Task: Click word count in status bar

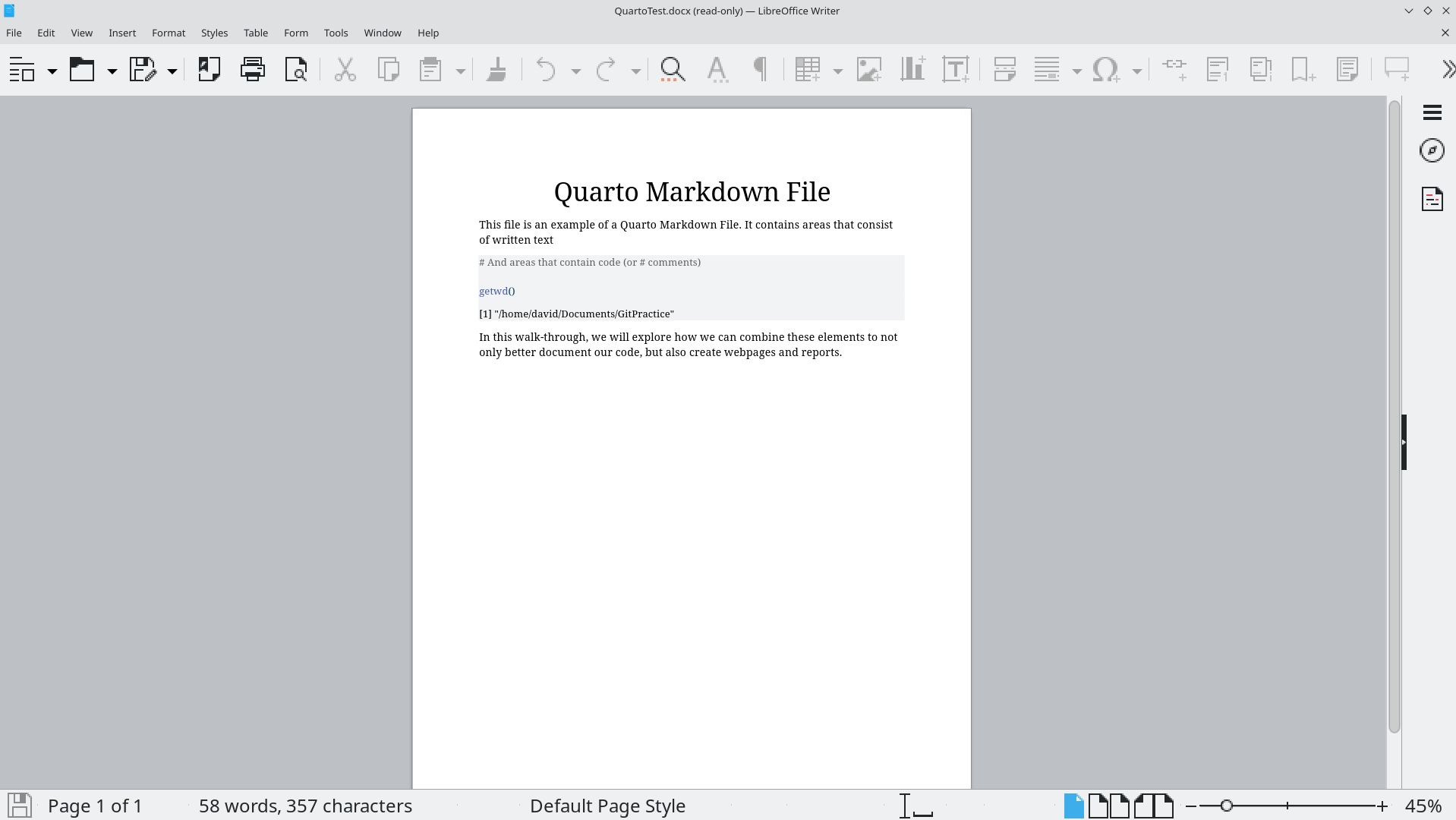Action: click(305, 806)
